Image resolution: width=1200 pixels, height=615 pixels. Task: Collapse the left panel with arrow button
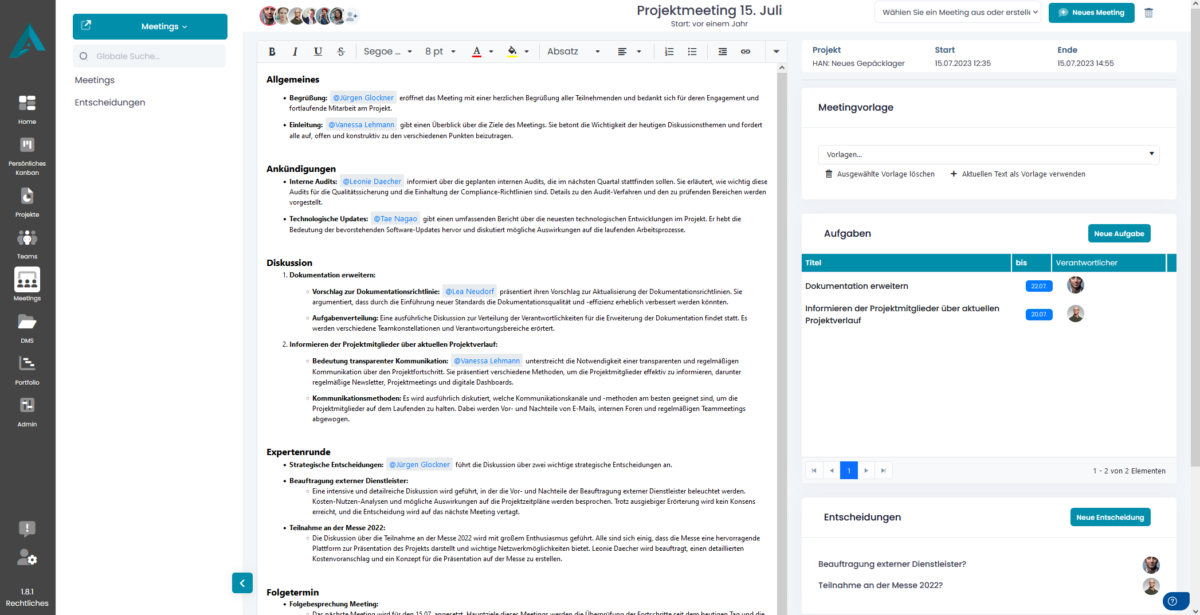[x=241, y=583]
